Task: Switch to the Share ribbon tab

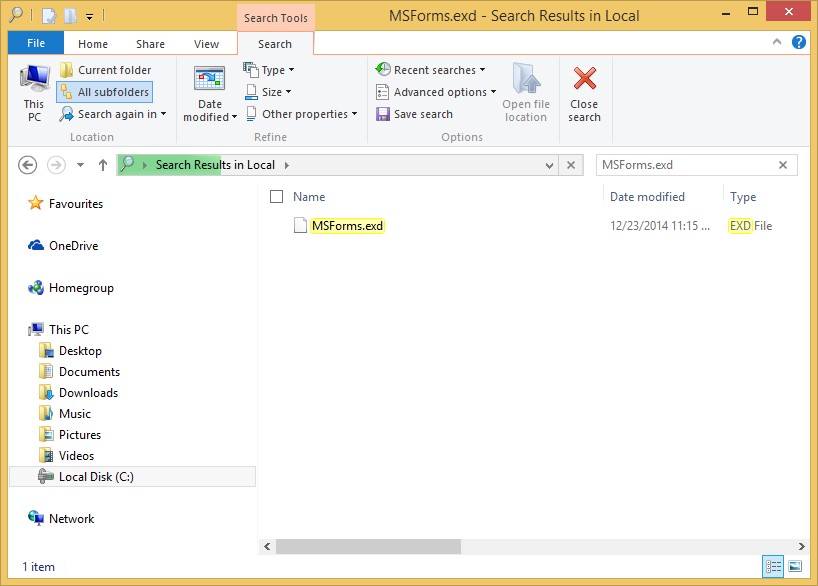Action: click(150, 44)
